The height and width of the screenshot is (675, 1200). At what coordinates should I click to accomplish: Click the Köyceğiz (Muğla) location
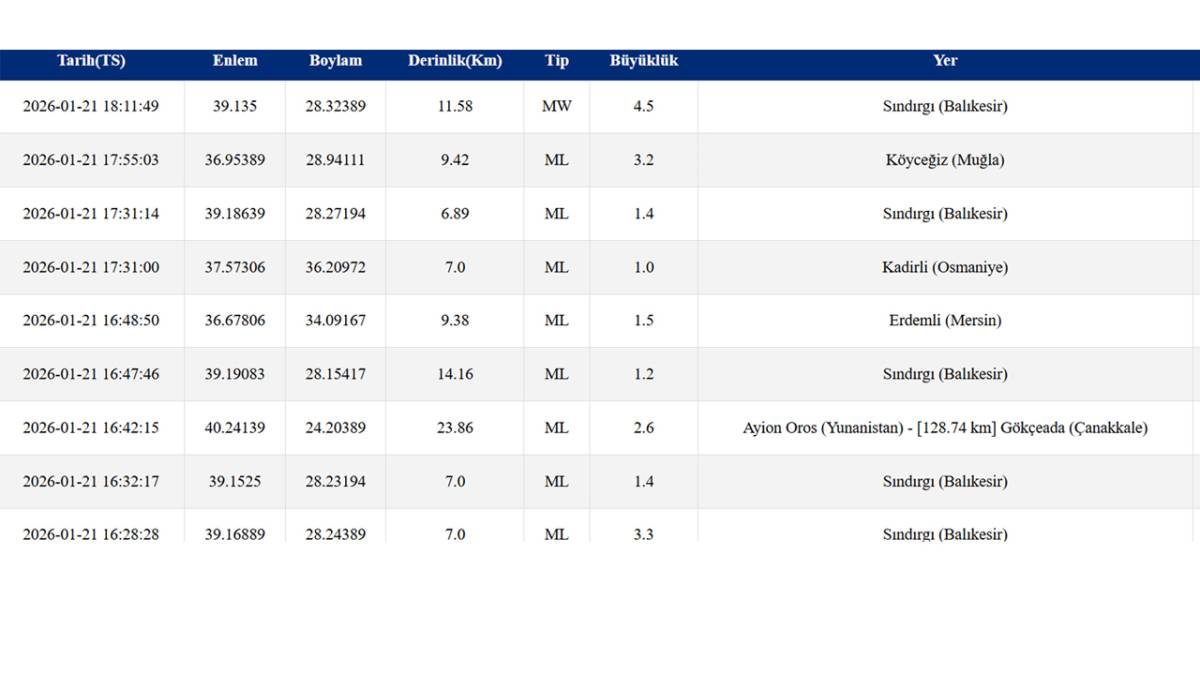945,160
